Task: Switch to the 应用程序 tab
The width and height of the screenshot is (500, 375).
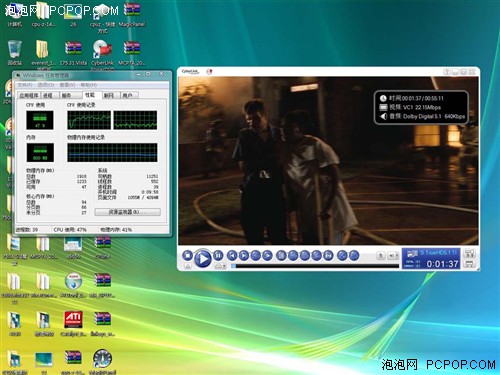Action: [29, 96]
